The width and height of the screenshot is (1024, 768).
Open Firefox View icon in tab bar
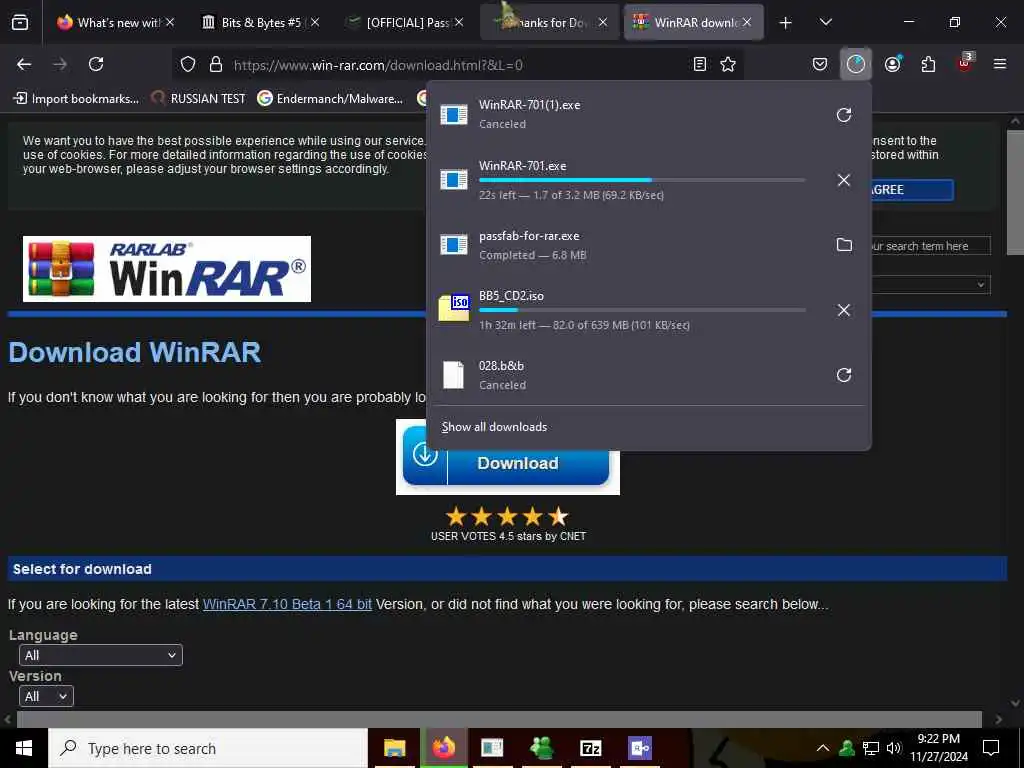[20, 22]
